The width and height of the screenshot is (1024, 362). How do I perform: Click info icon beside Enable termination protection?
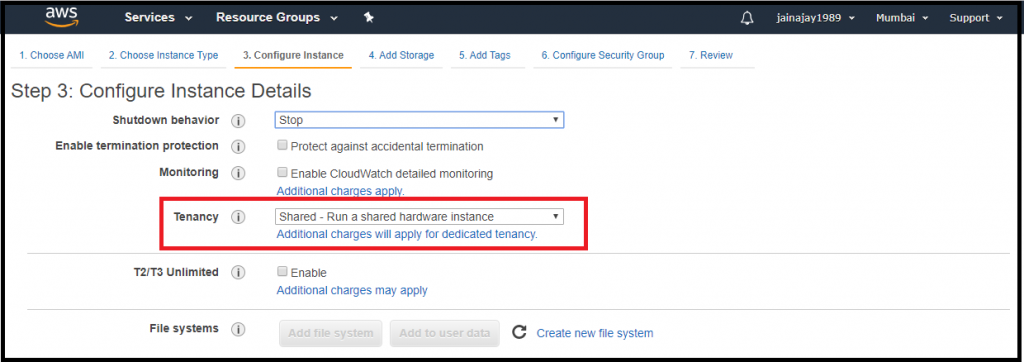pos(238,146)
